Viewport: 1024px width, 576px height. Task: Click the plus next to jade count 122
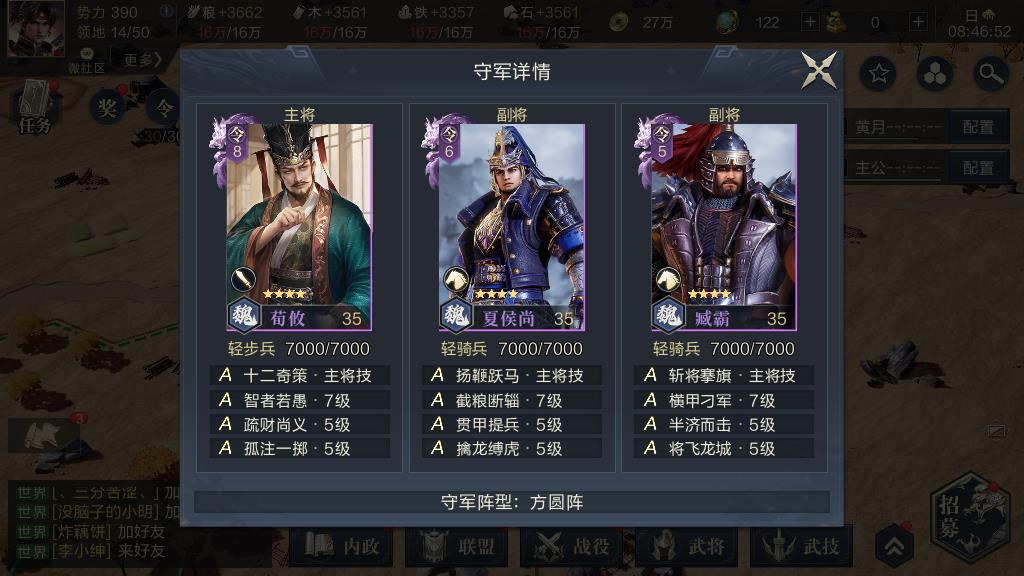tap(810, 22)
